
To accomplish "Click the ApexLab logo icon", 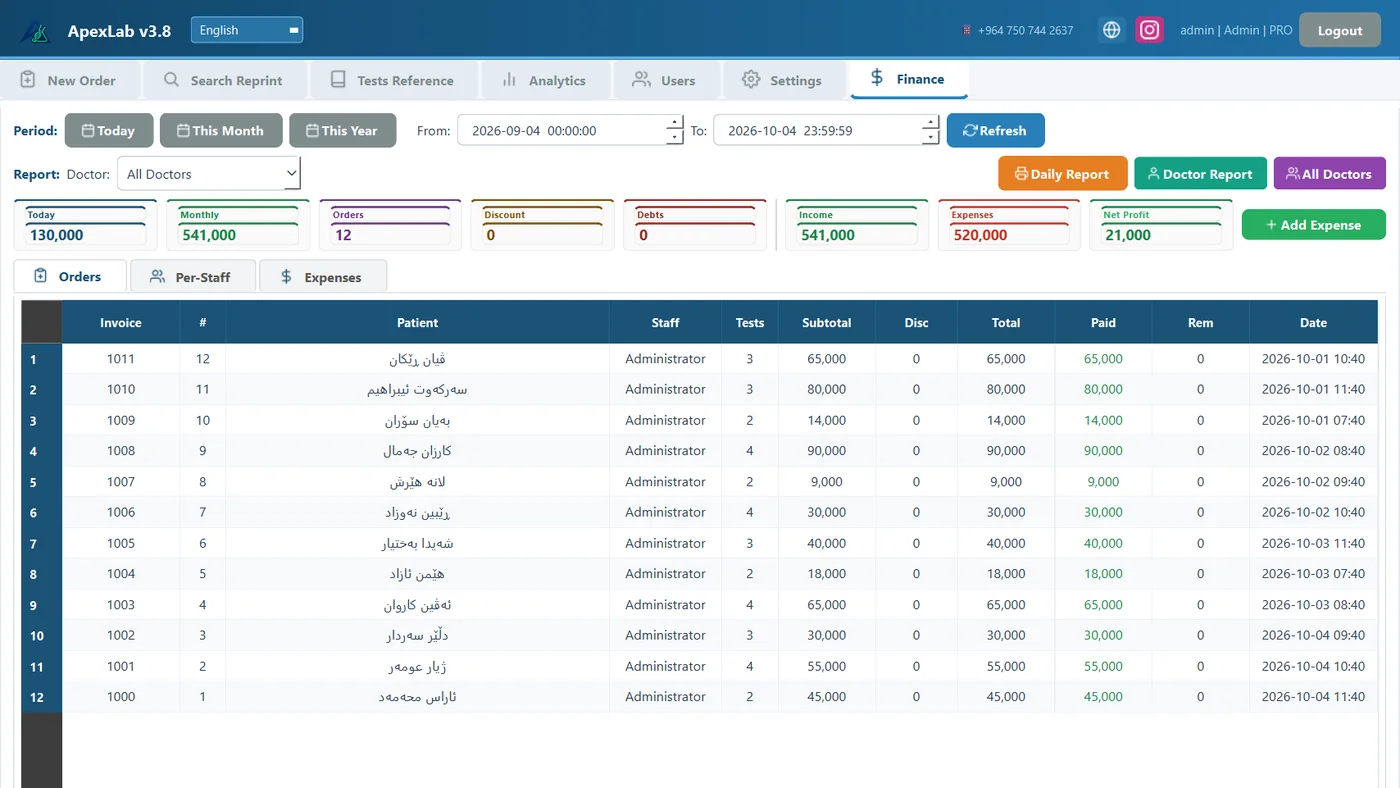I will (x=35, y=31).
